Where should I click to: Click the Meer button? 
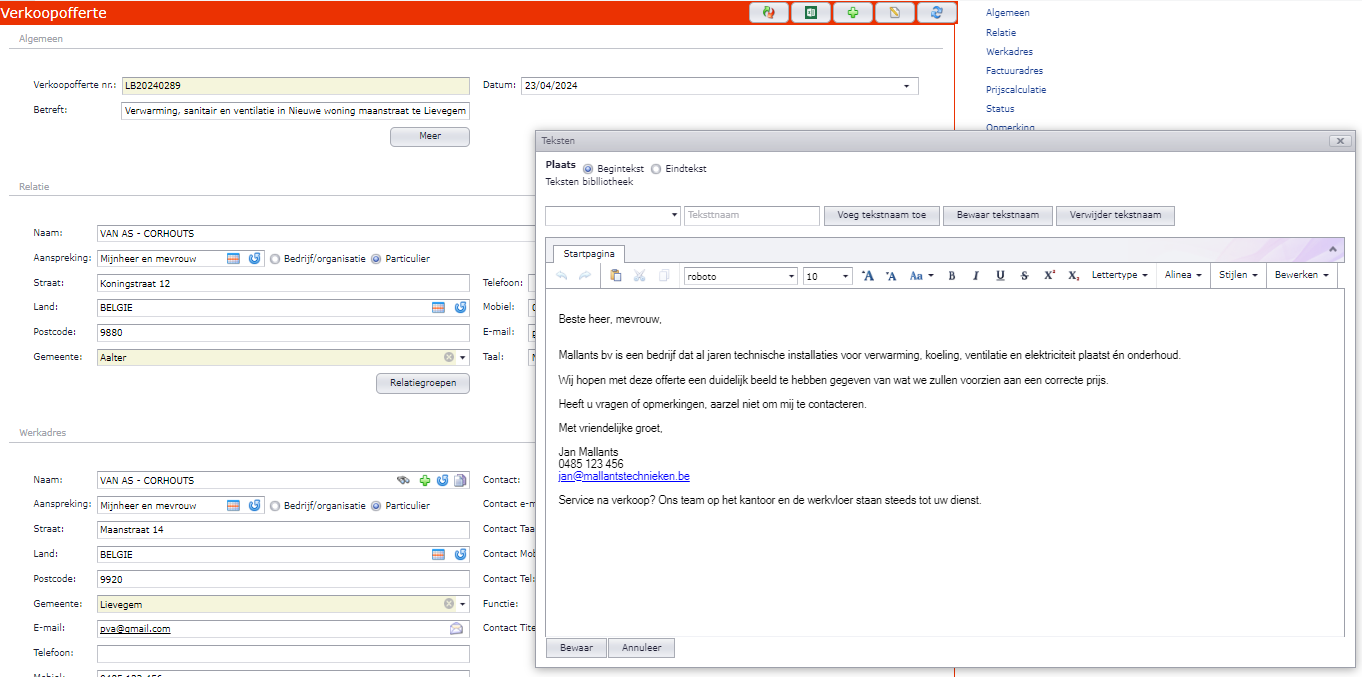click(x=430, y=137)
